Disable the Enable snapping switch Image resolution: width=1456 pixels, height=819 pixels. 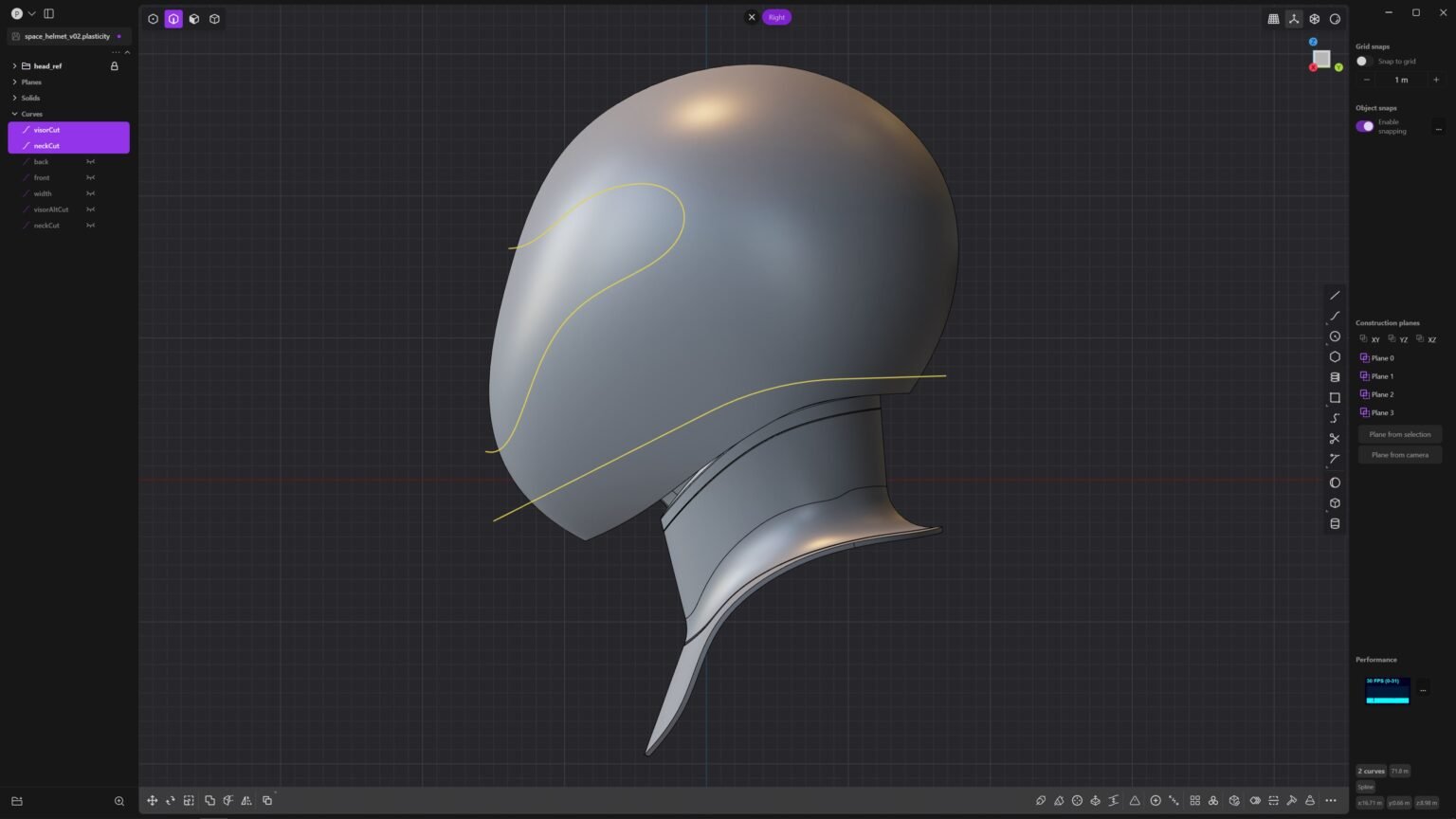click(1365, 126)
